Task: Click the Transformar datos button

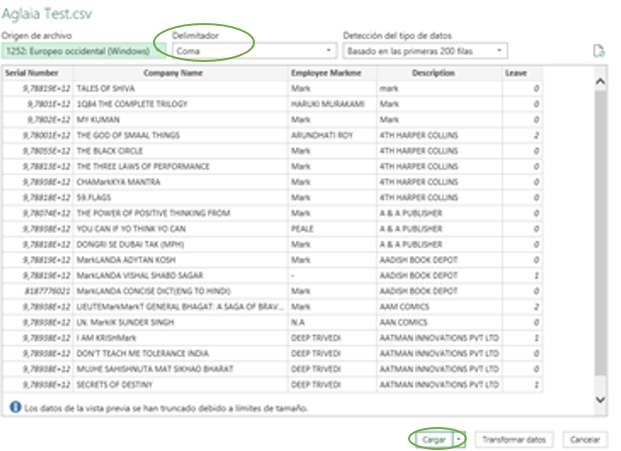Action: coord(513,438)
